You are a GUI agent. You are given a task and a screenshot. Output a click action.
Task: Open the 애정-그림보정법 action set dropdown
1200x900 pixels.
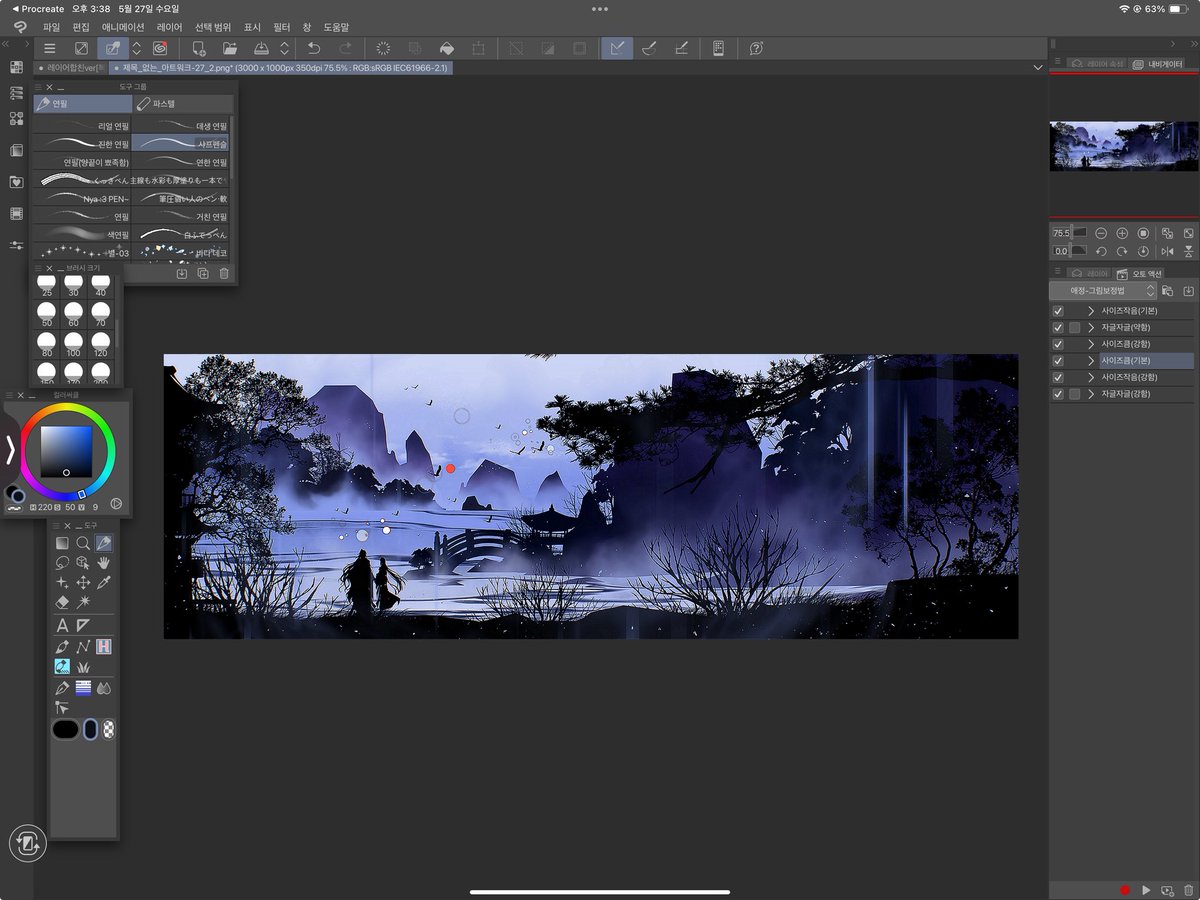(1103, 291)
